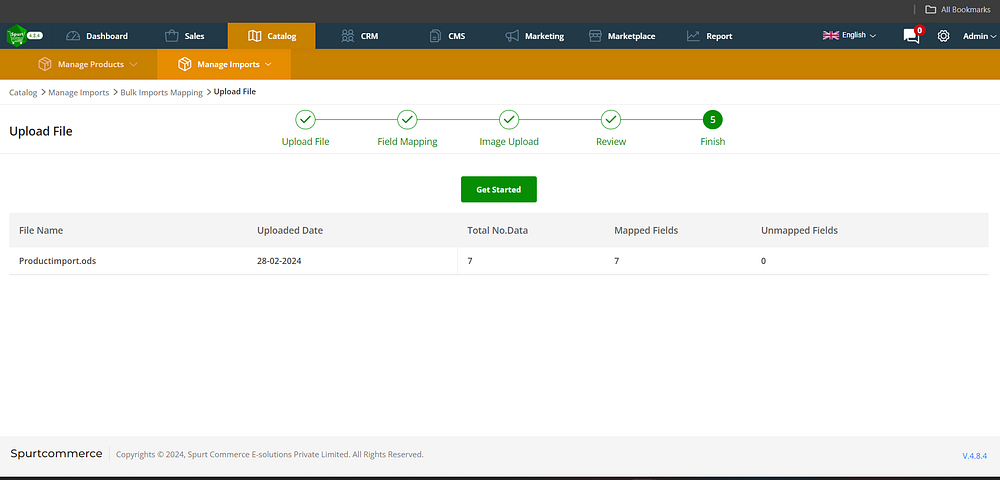This screenshot has width=1000, height=480.
Task: Open the Admin account dropdown
Action: 979,36
